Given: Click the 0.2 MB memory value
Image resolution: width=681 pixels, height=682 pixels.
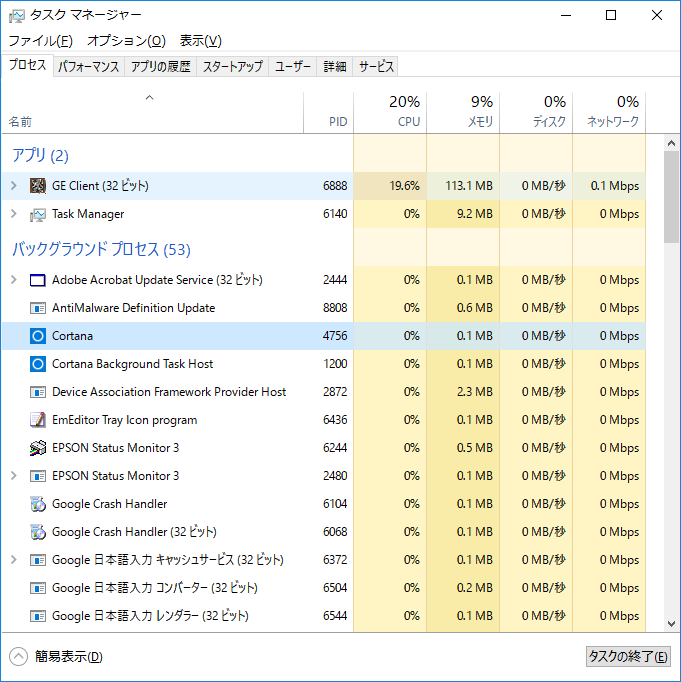Looking at the screenshot, I should pos(474,588).
